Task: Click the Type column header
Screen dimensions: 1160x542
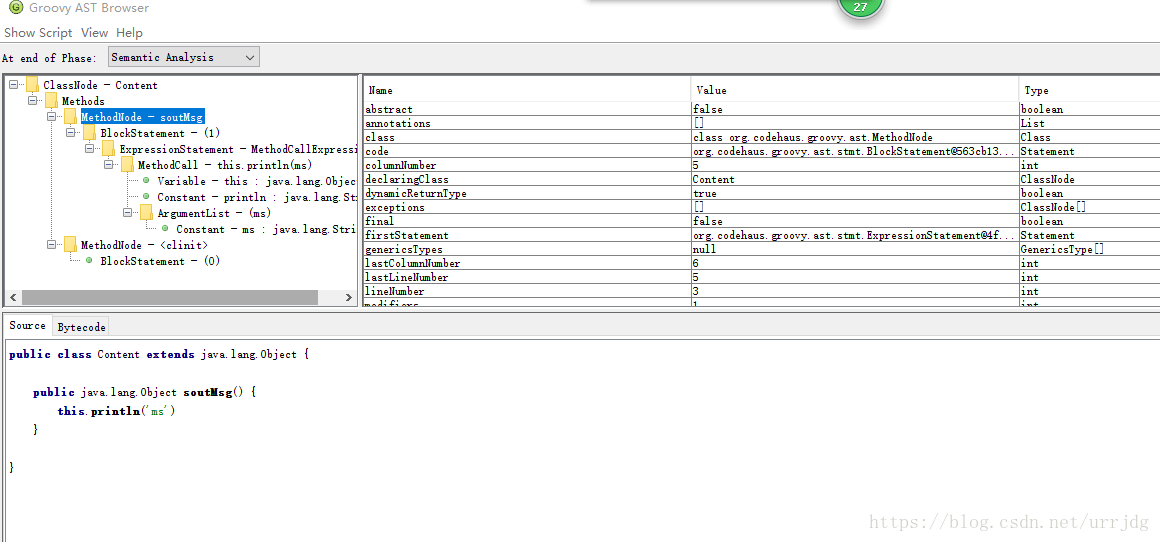Action: click(x=1089, y=90)
